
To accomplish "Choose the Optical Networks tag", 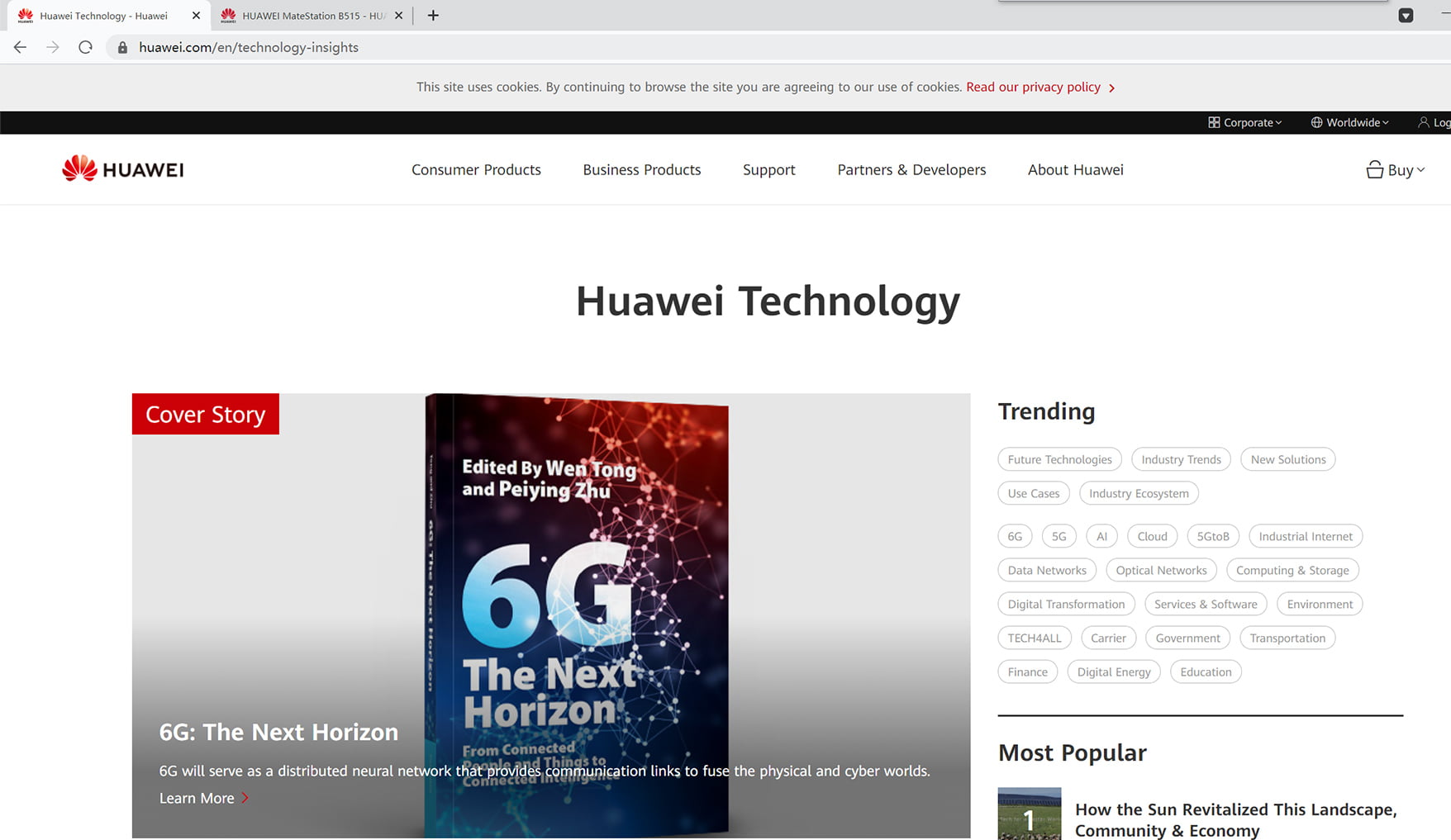I will coord(1161,570).
